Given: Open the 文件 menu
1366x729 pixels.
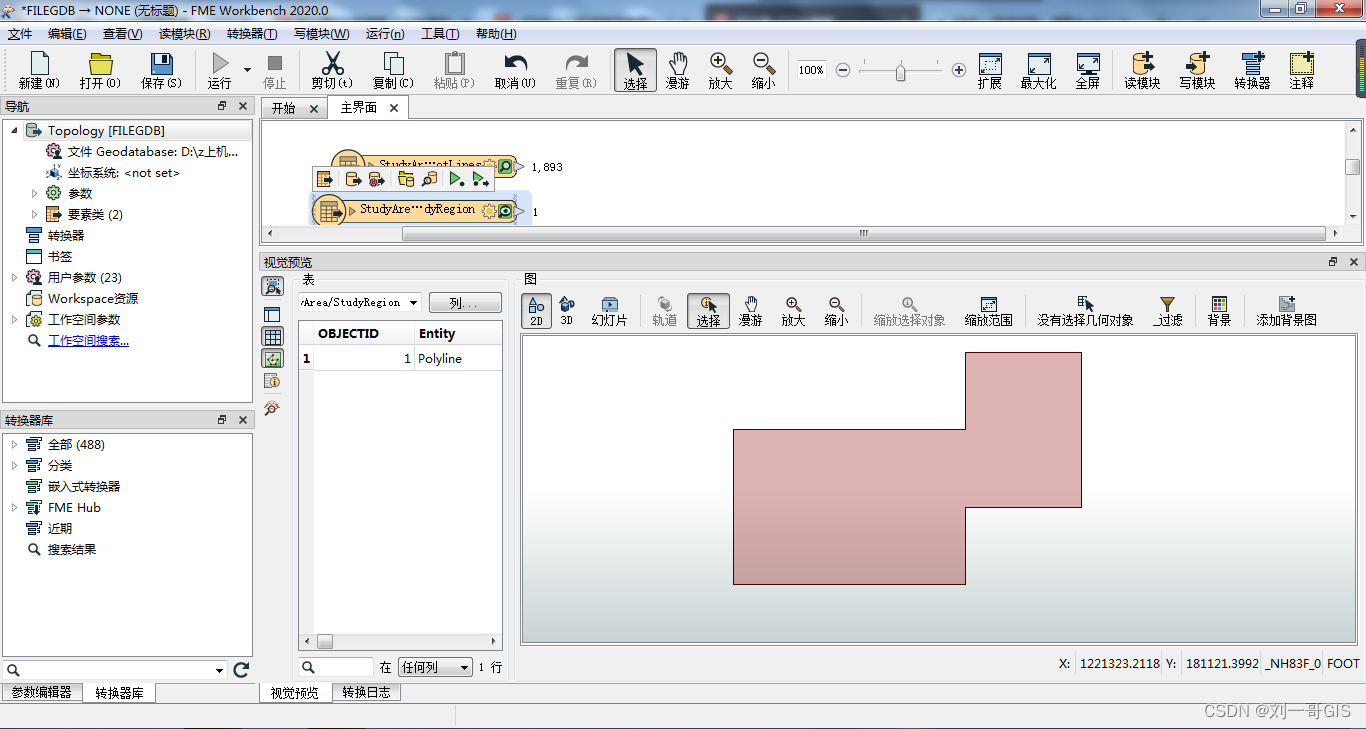Looking at the screenshot, I should click(x=20, y=34).
